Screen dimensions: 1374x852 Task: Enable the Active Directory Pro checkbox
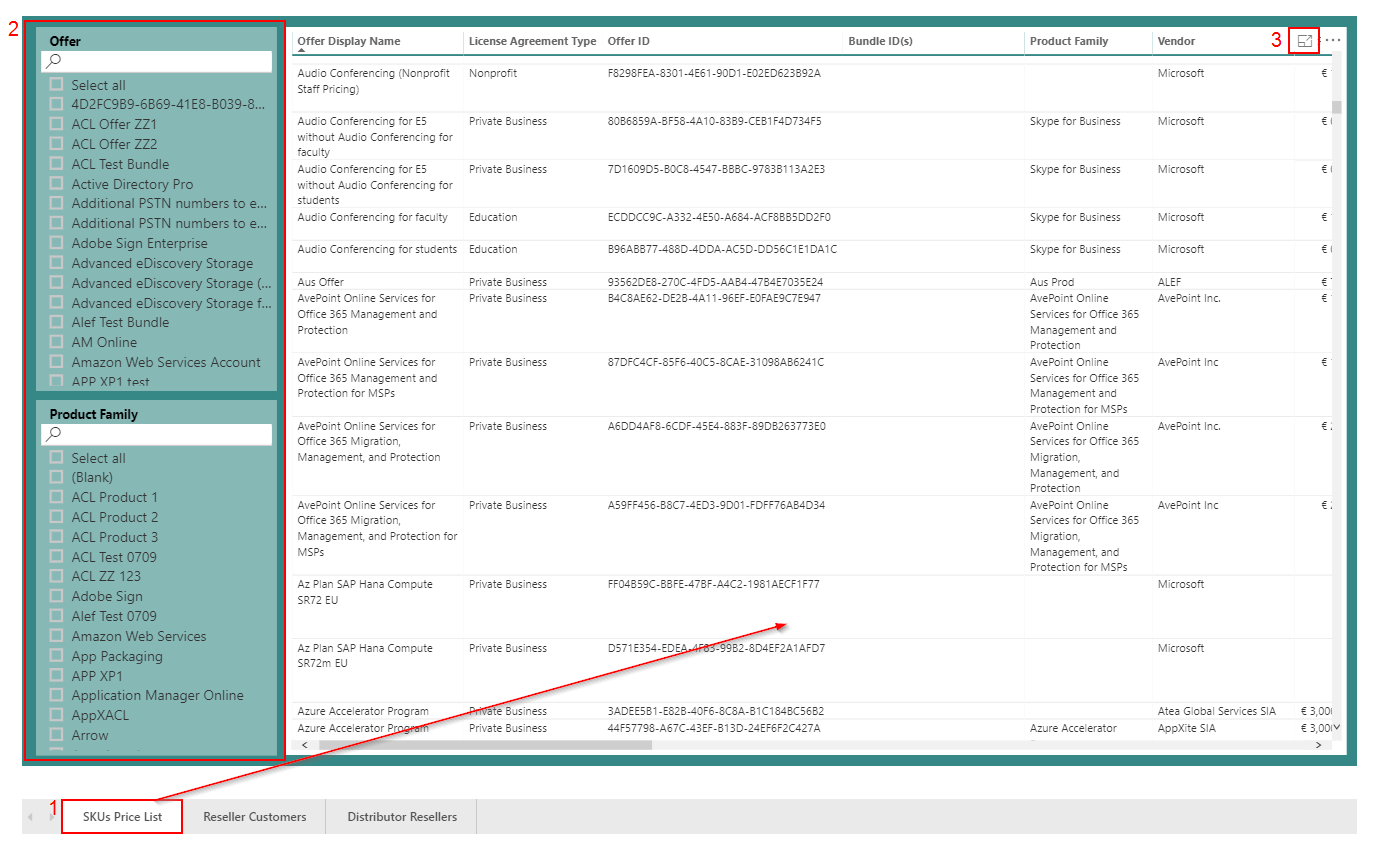(x=56, y=184)
